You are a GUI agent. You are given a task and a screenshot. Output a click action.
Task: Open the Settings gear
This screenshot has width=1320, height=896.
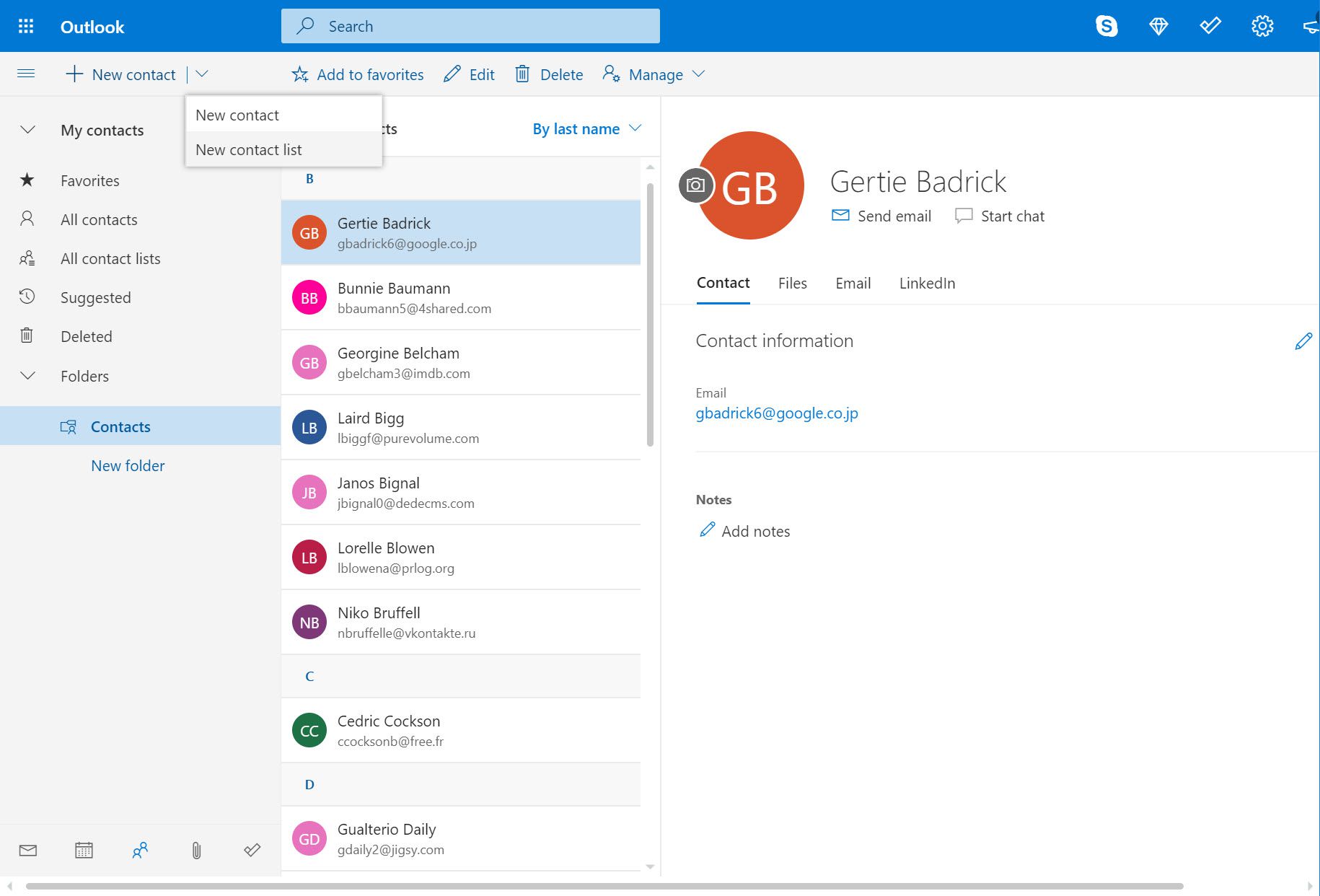[1262, 27]
